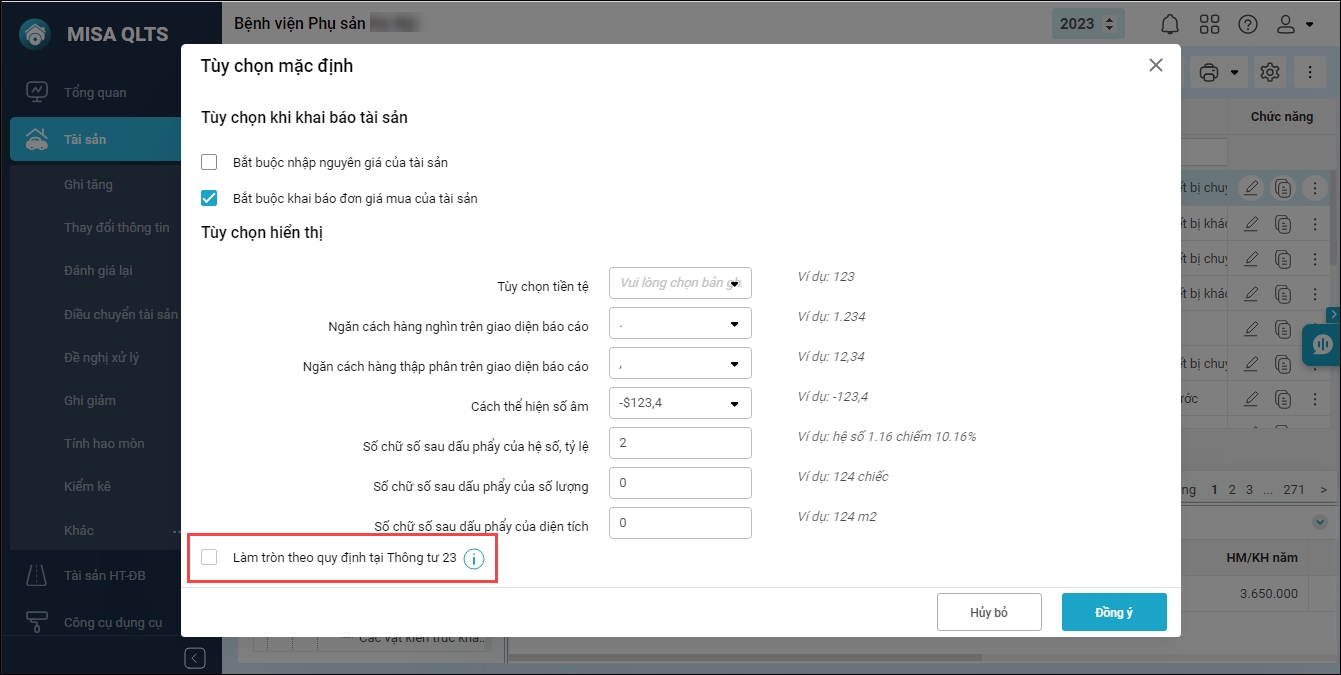Enable Làm tròn theo Thông tư 23 checkbox
The image size is (1341, 675).
[x=209, y=557]
